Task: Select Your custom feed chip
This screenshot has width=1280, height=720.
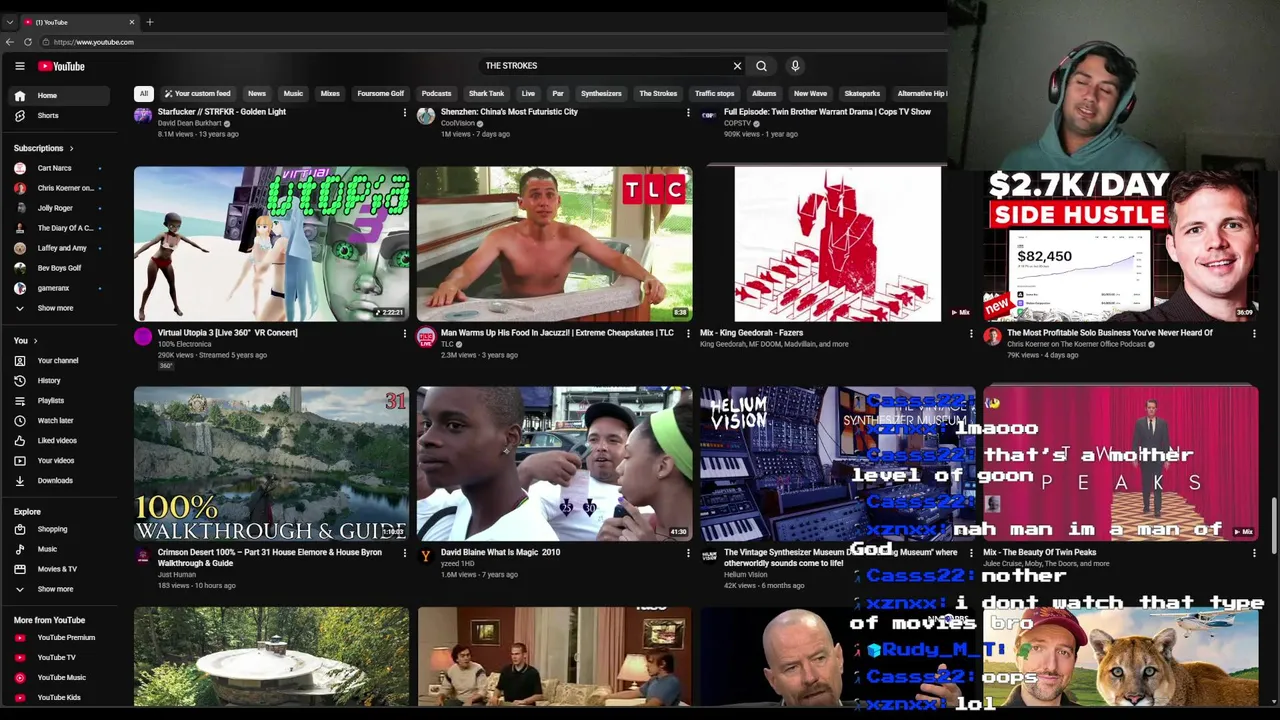Action: pyautogui.click(x=197, y=94)
